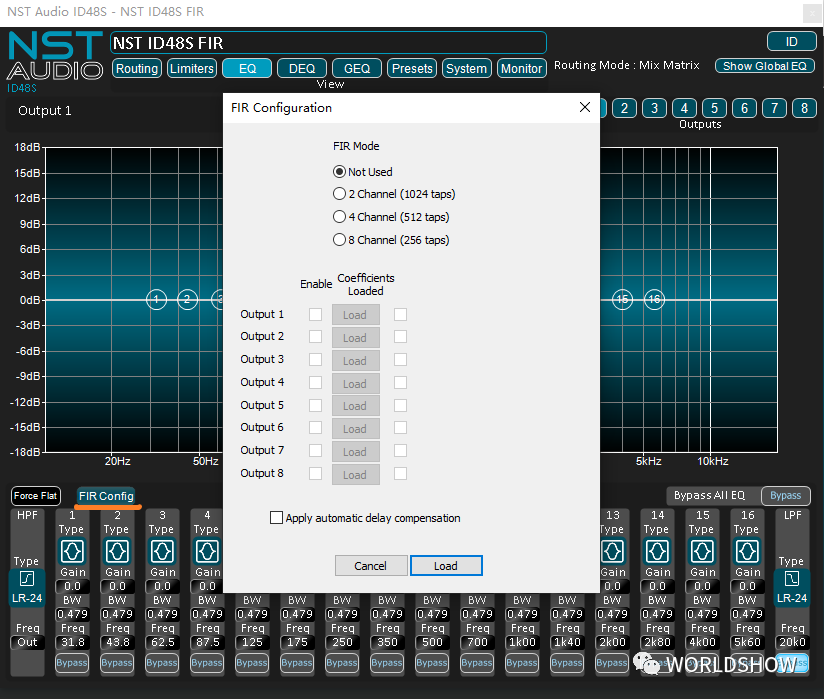Screen dimensions: 824x699
Task: Open the Monitor view tab
Action: pyautogui.click(x=521, y=68)
